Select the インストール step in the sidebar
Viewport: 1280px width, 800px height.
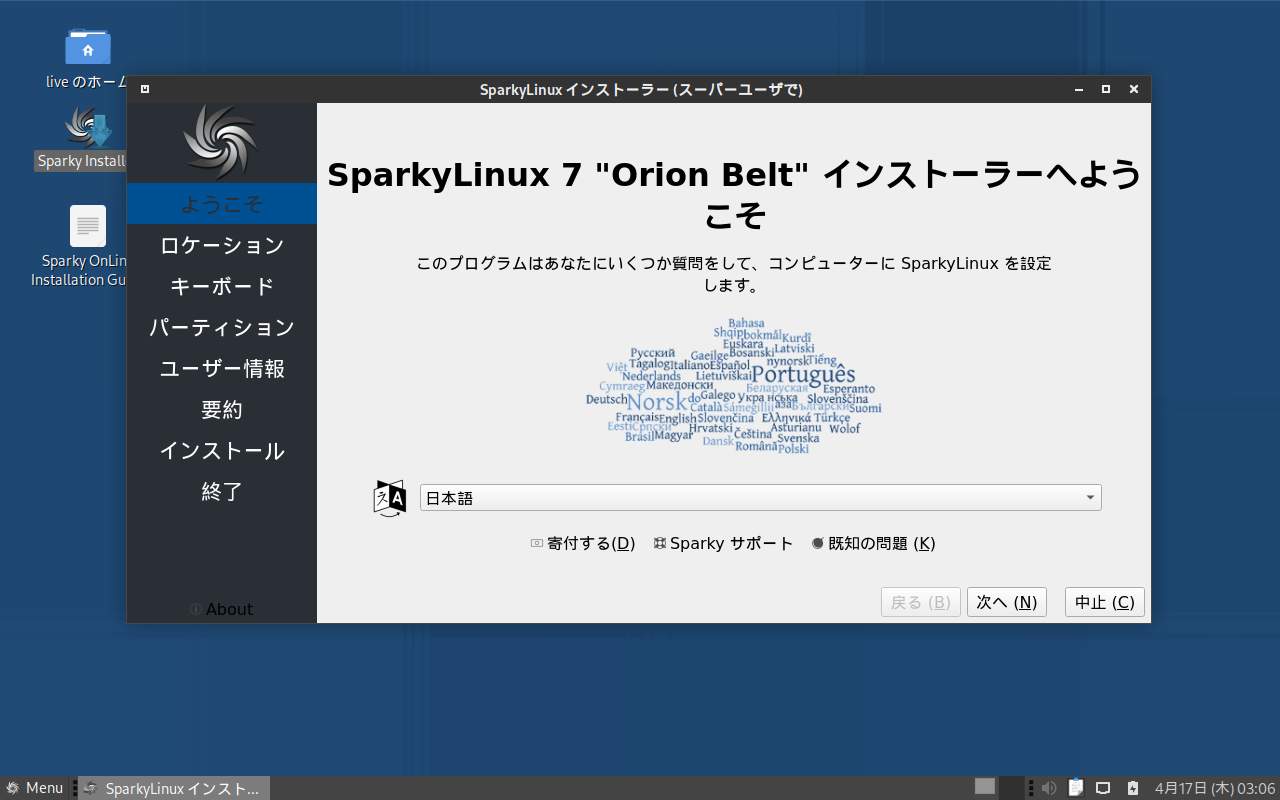pyautogui.click(x=222, y=450)
